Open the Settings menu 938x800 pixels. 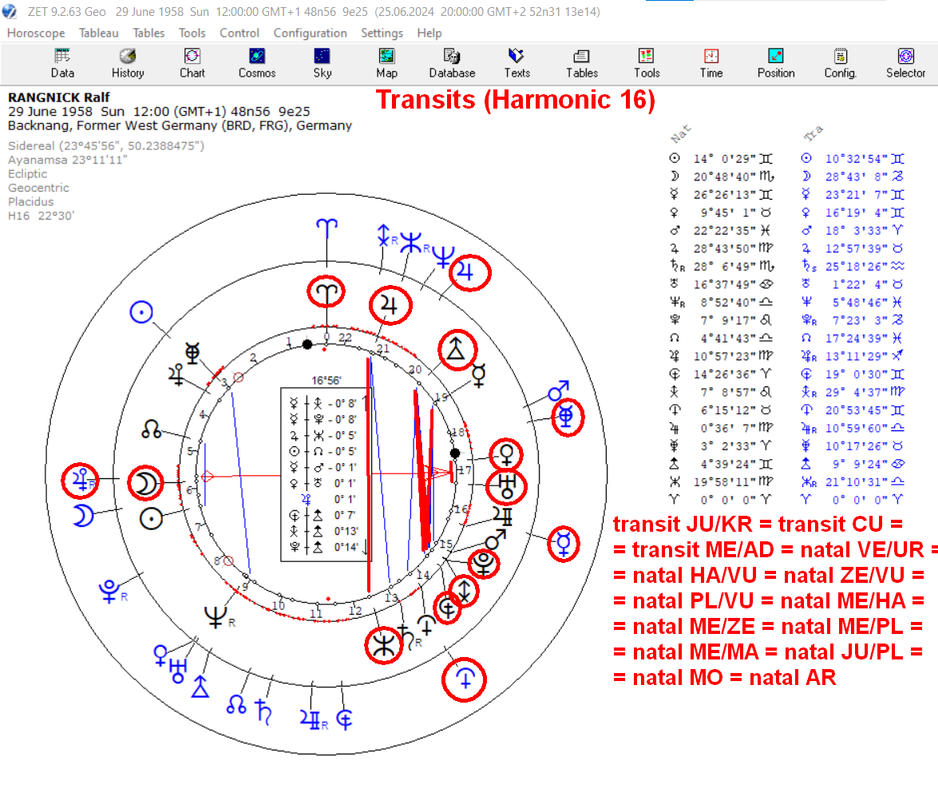point(382,33)
